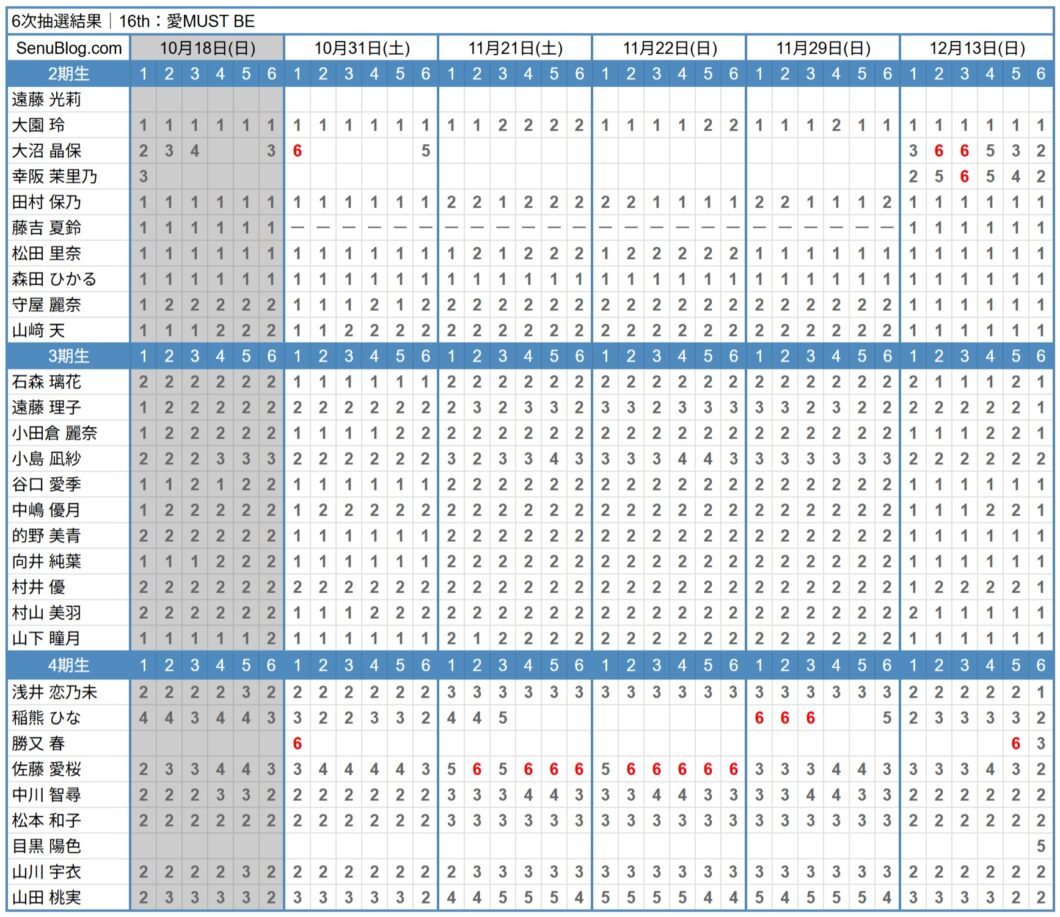Image resolution: width=1060 pixels, height=917 pixels.
Task: Click the name 向井 純葉
Action: (x=47, y=563)
